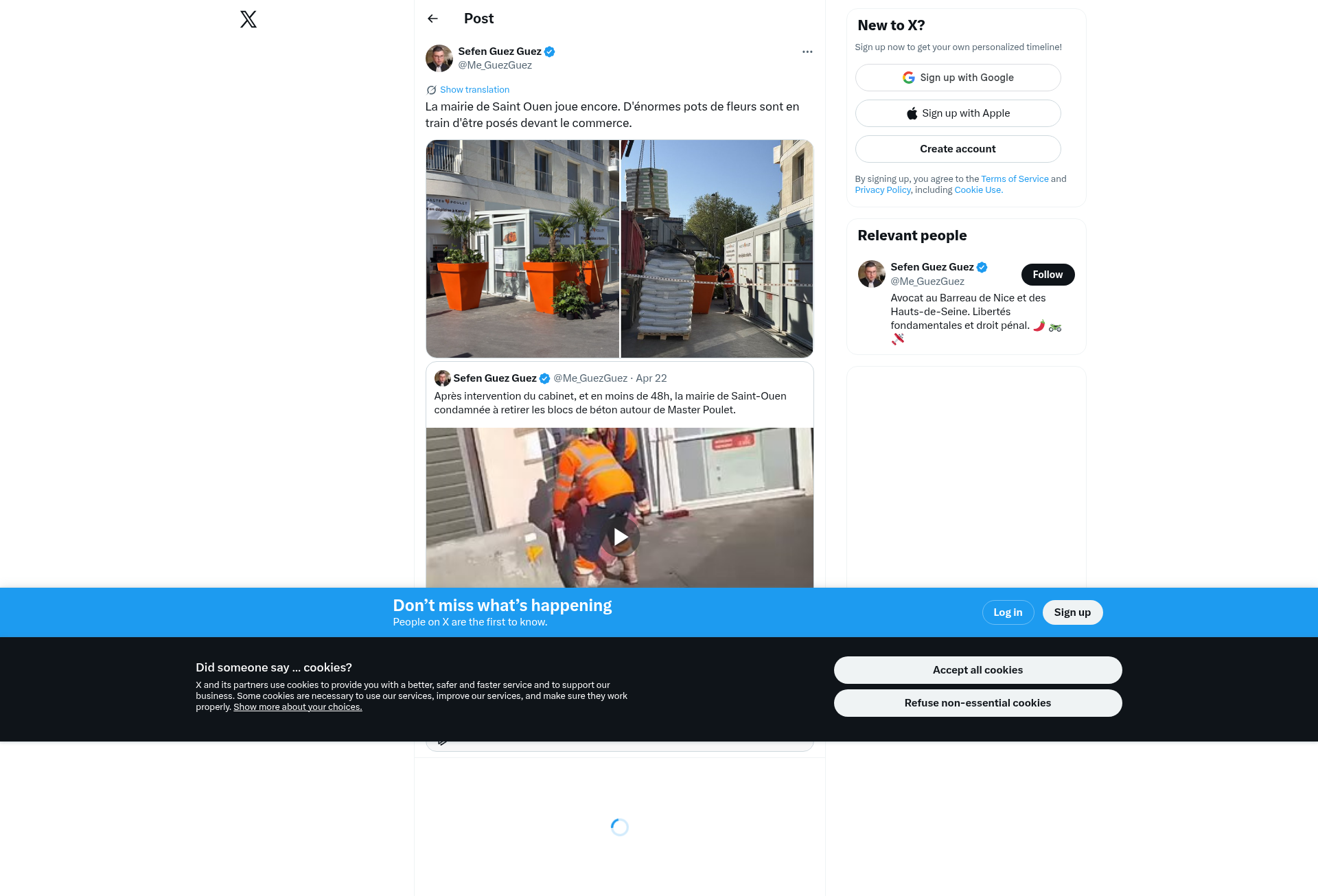Open the Privacy Policy link
1318x896 pixels.
882,190
